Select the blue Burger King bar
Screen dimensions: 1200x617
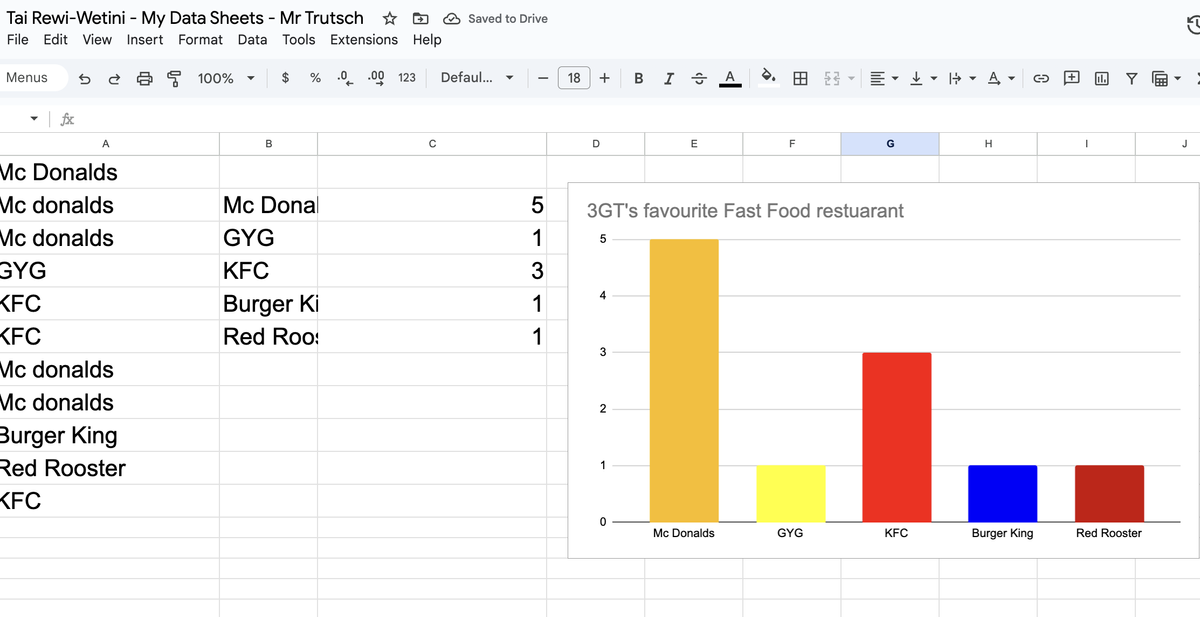[x=1003, y=494]
